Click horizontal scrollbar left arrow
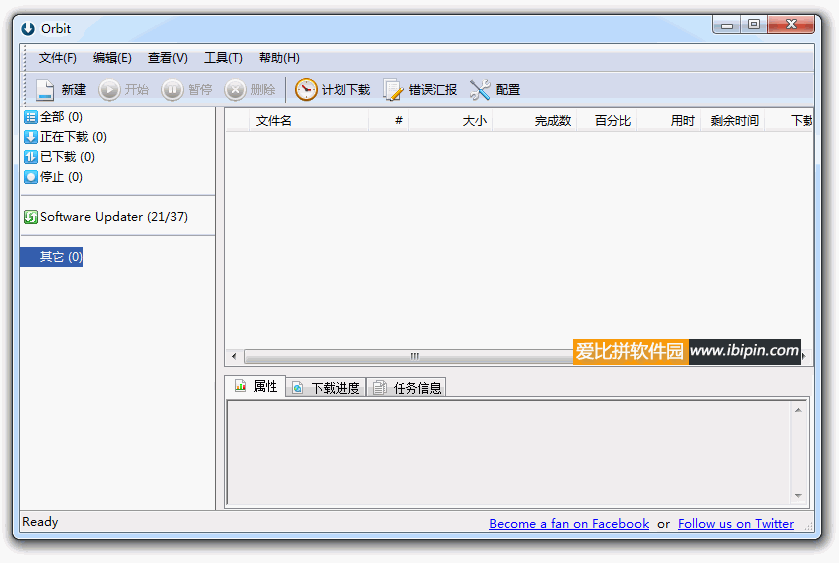Viewport: 839px width, 563px height. (x=234, y=356)
